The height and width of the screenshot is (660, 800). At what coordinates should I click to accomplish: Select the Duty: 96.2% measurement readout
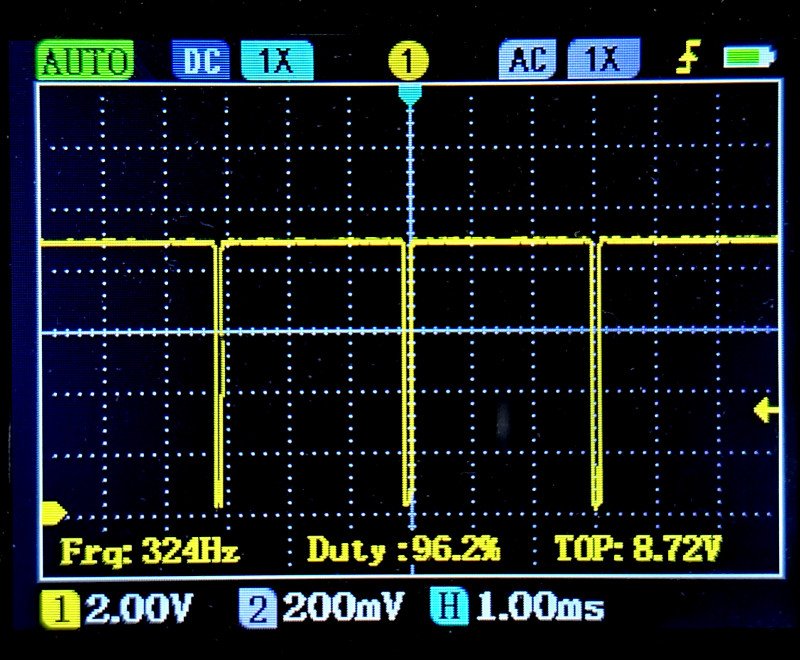[x=403, y=550]
